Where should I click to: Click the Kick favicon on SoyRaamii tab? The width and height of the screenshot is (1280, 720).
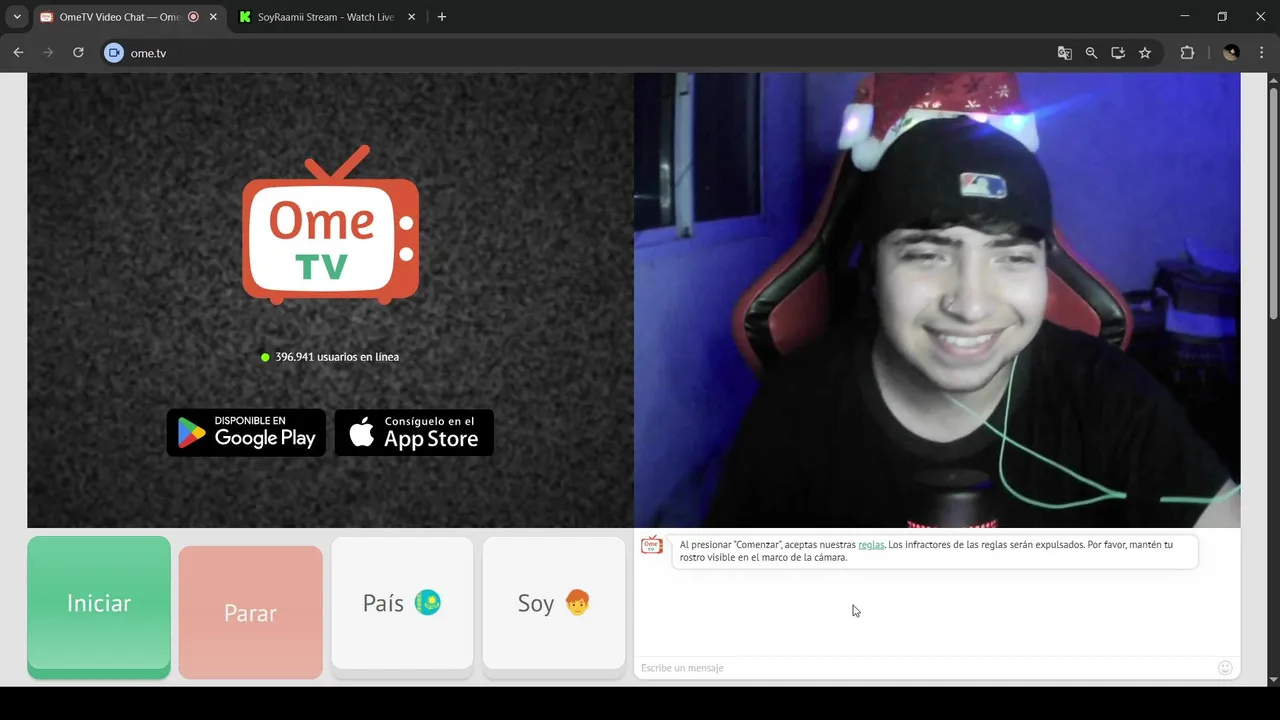[x=245, y=17]
